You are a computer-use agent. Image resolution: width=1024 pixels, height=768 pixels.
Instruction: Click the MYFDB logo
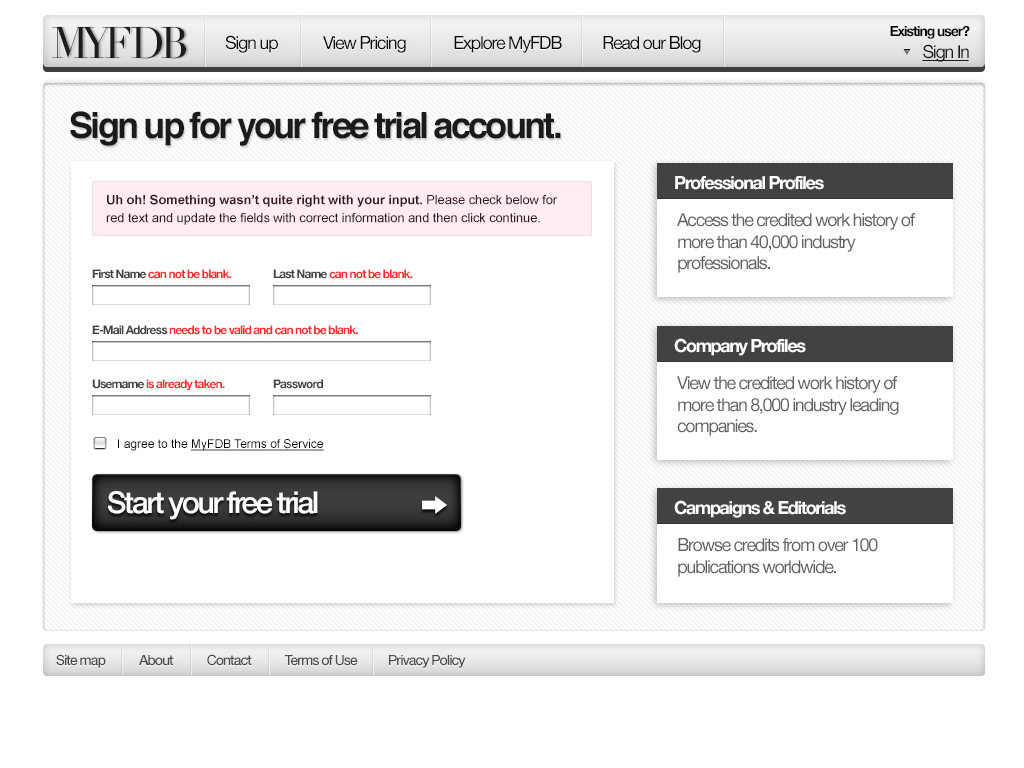[x=120, y=43]
